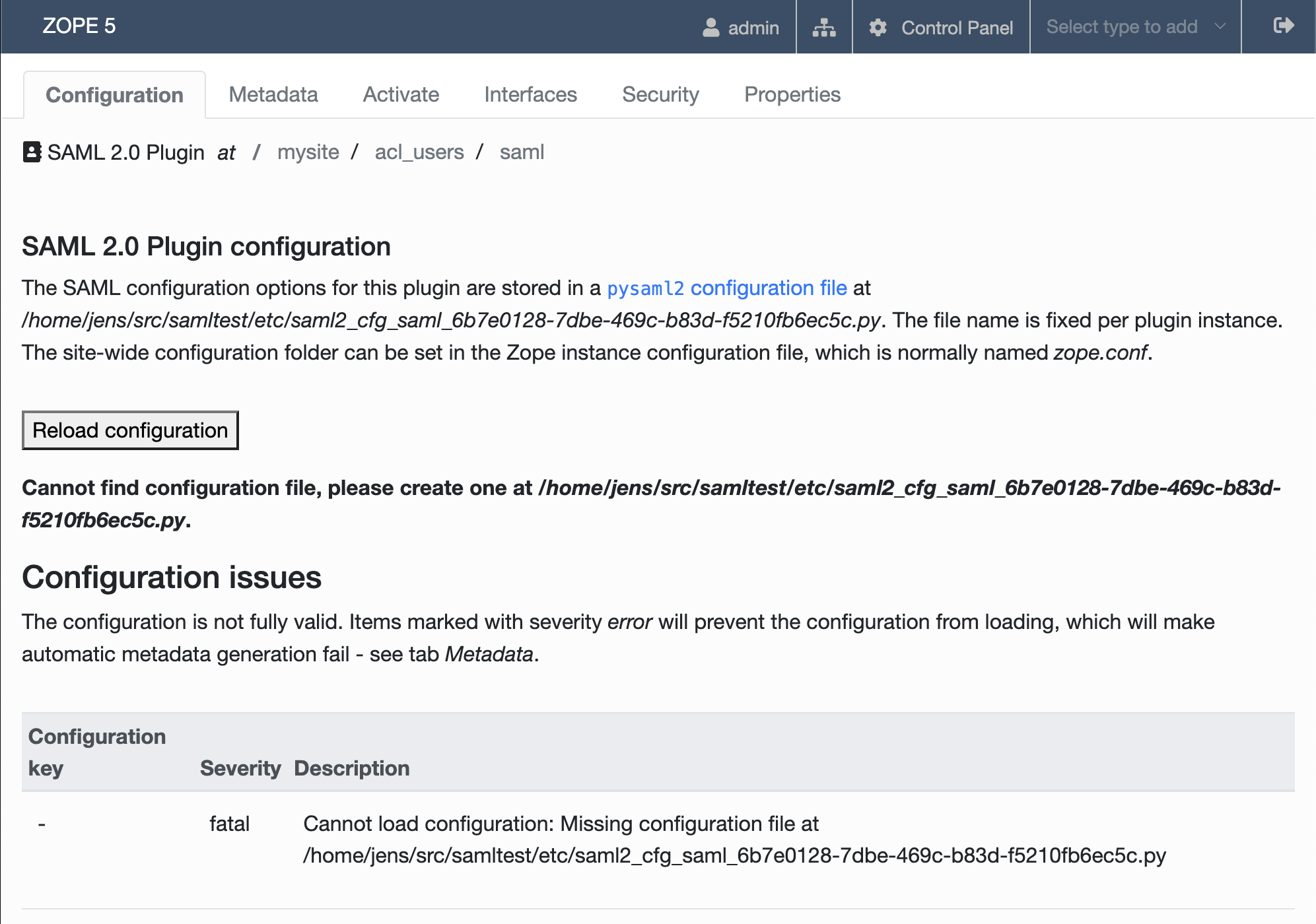Viewport: 1316px width, 924px height.
Task: Click the Control Panel gear icon
Action: point(878,27)
